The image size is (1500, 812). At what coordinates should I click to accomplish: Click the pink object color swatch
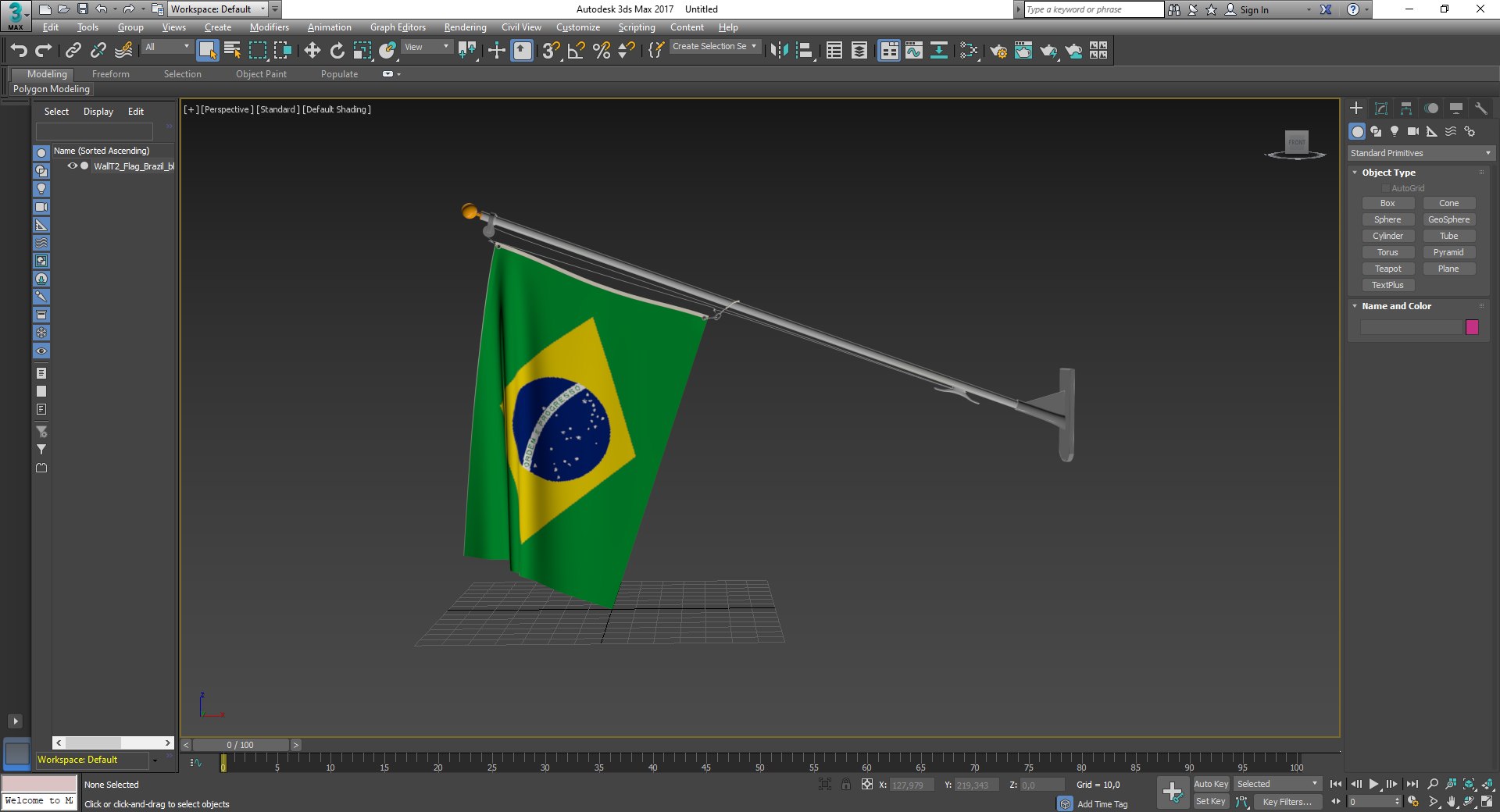1472,327
